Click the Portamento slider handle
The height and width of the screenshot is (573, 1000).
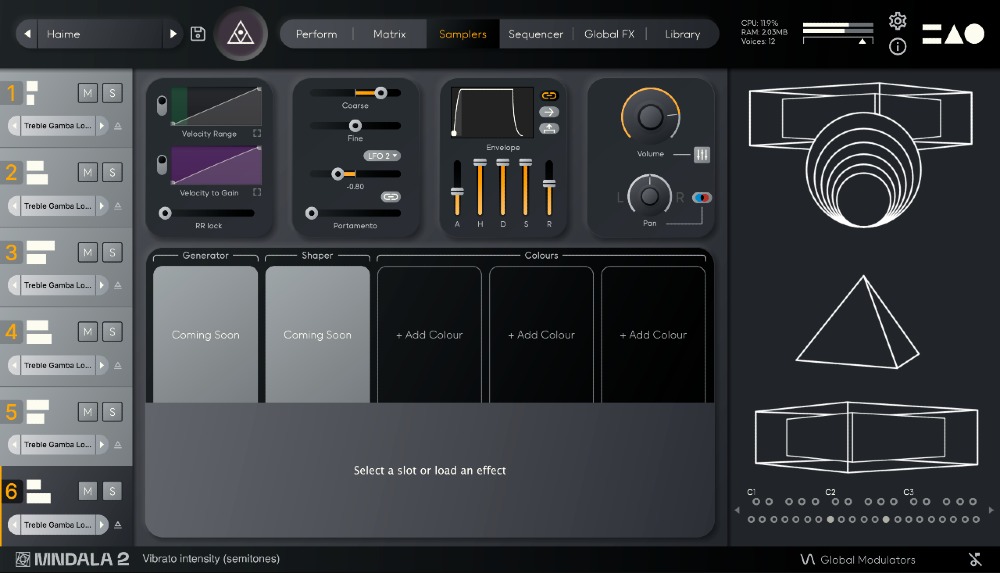[312, 213]
